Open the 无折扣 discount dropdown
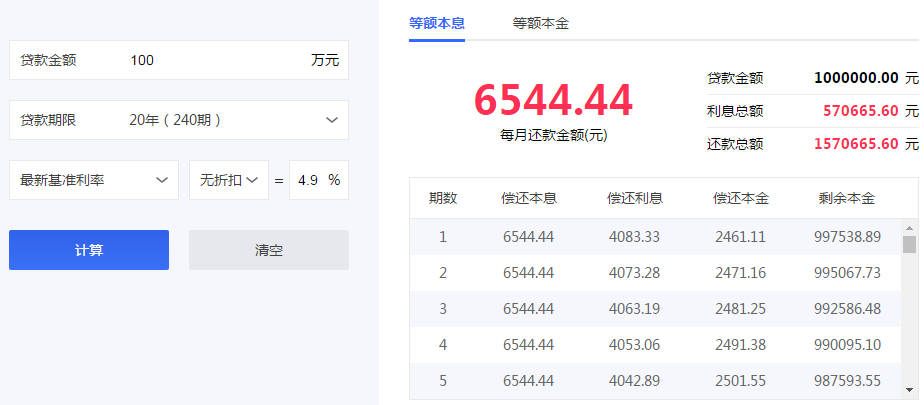The image size is (924, 405). pos(229,180)
